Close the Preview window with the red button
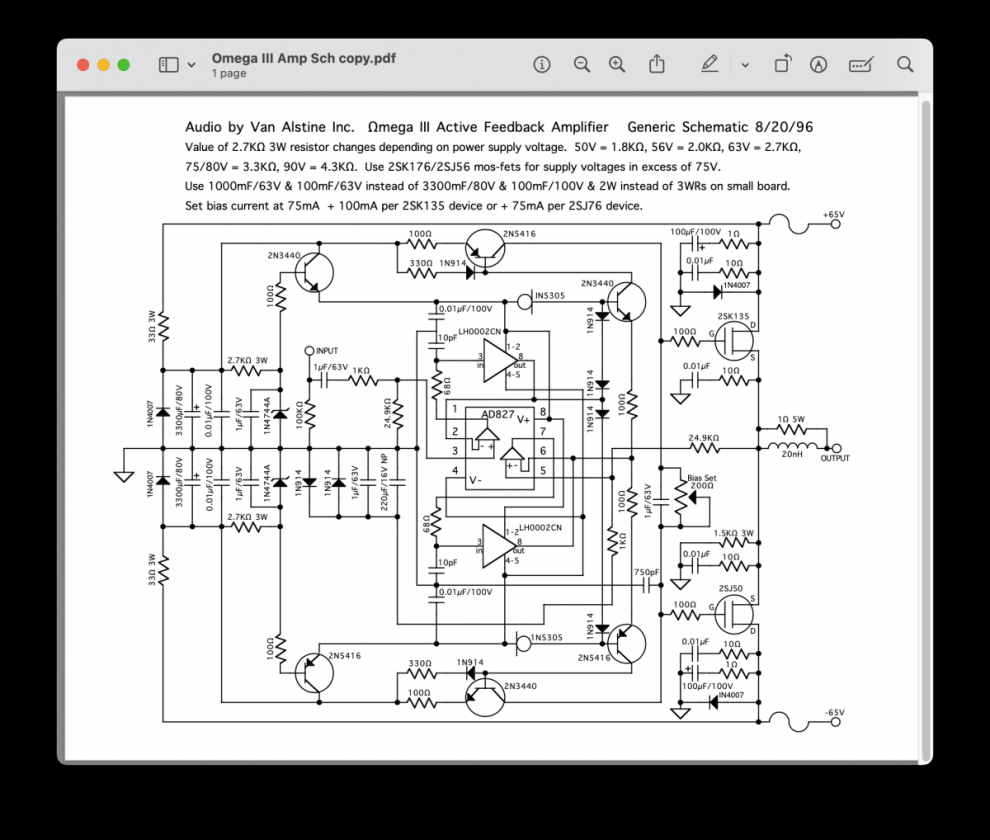The image size is (990, 840). tap(83, 64)
